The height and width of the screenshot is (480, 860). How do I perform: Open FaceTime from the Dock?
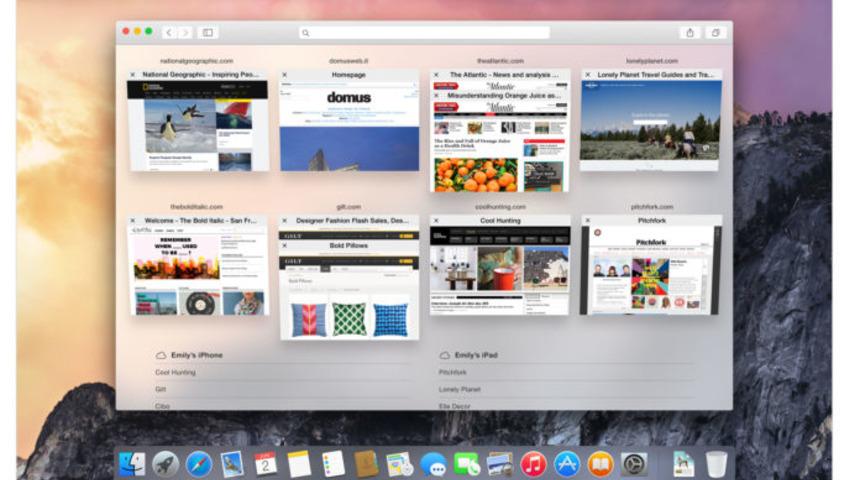466,464
